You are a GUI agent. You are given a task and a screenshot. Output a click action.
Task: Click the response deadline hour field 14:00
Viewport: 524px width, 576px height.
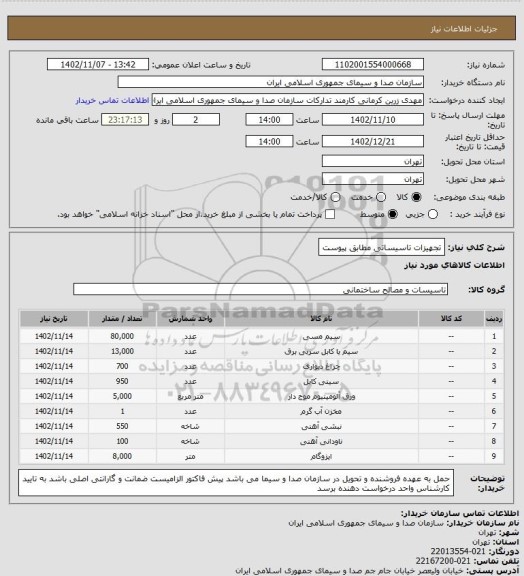pyautogui.click(x=269, y=120)
